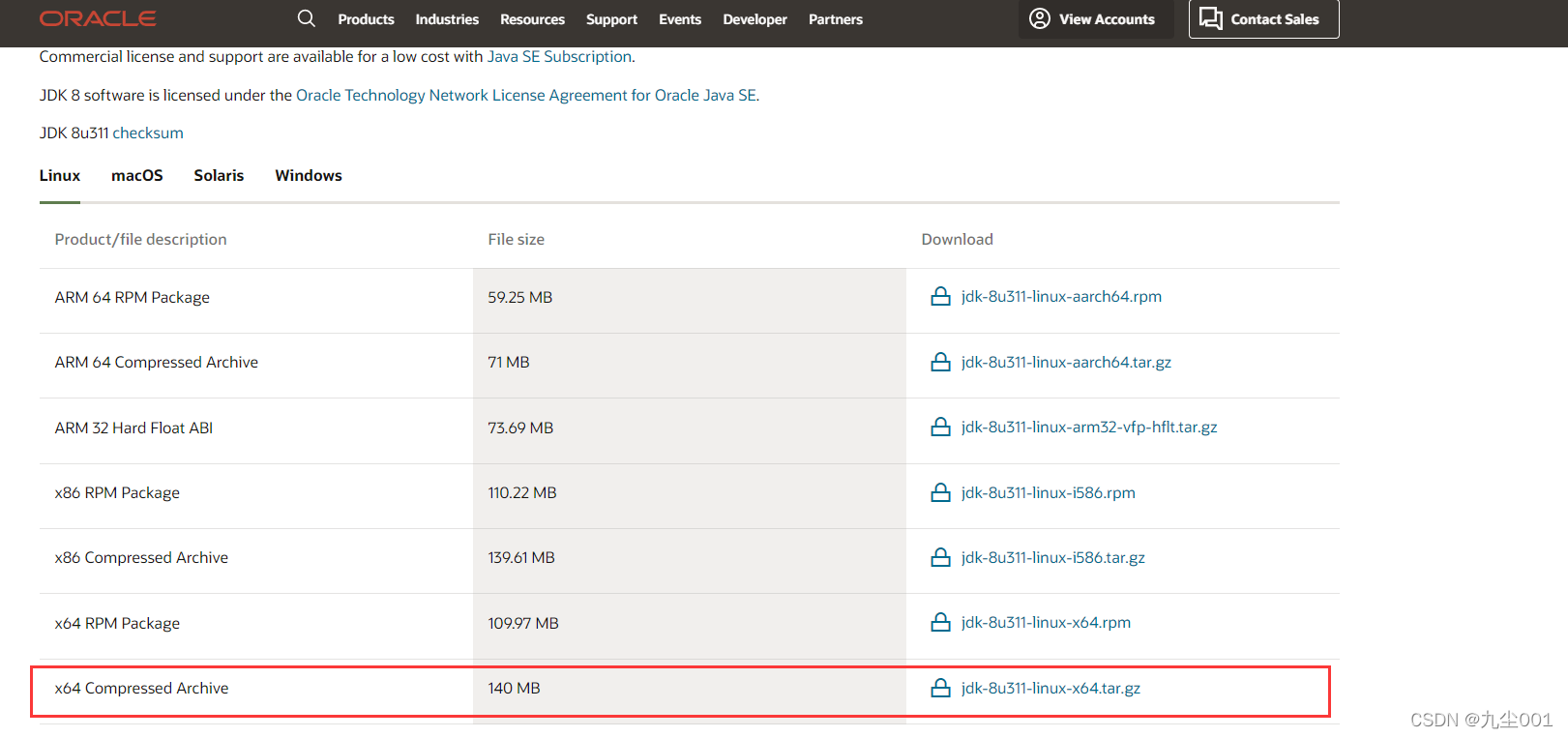
Task: Open the JDK 8u311 checksum link
Action: [x=148, y=133]
